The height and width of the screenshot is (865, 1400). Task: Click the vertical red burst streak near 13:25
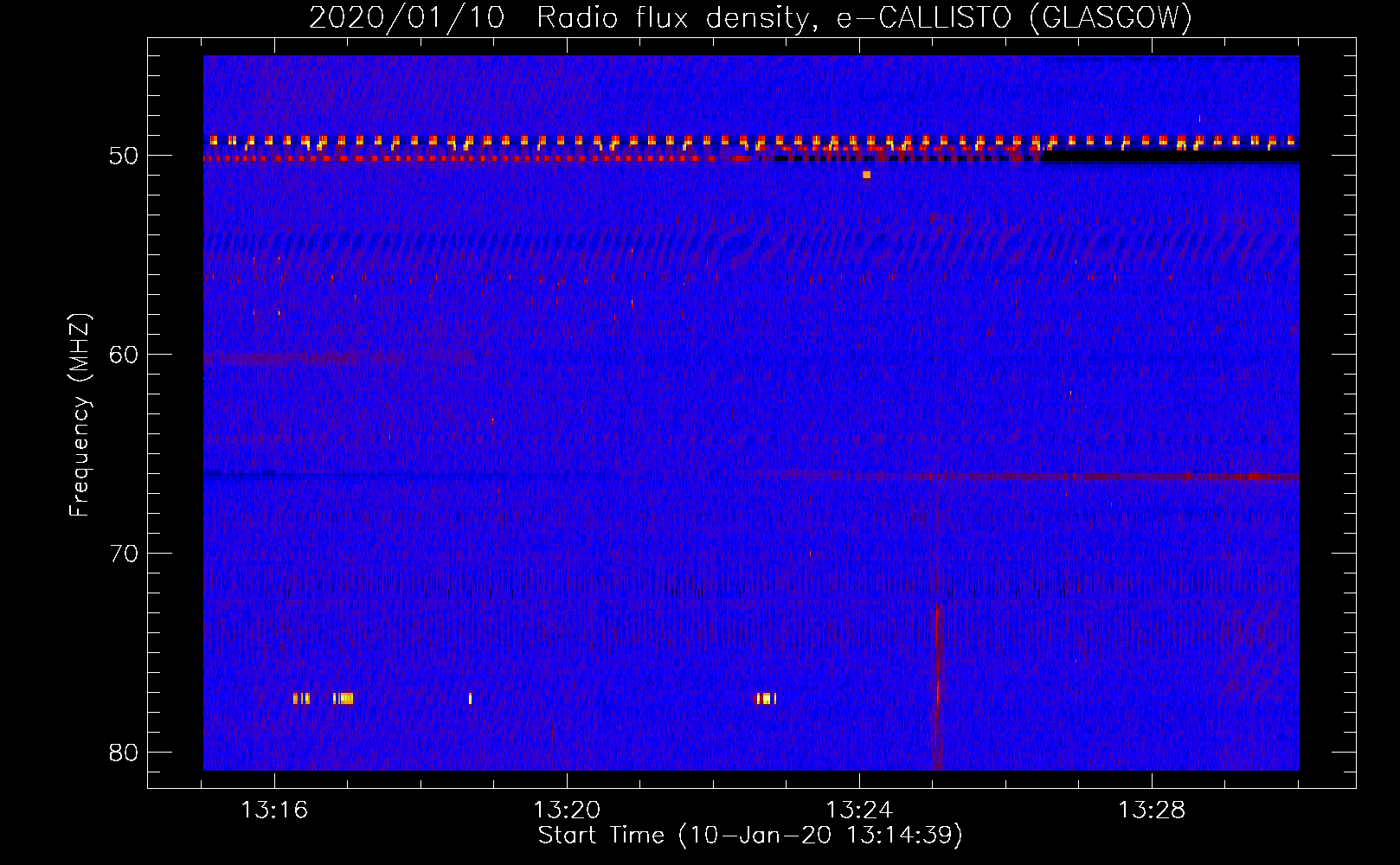pyautogui.click(x=937, y=675)
